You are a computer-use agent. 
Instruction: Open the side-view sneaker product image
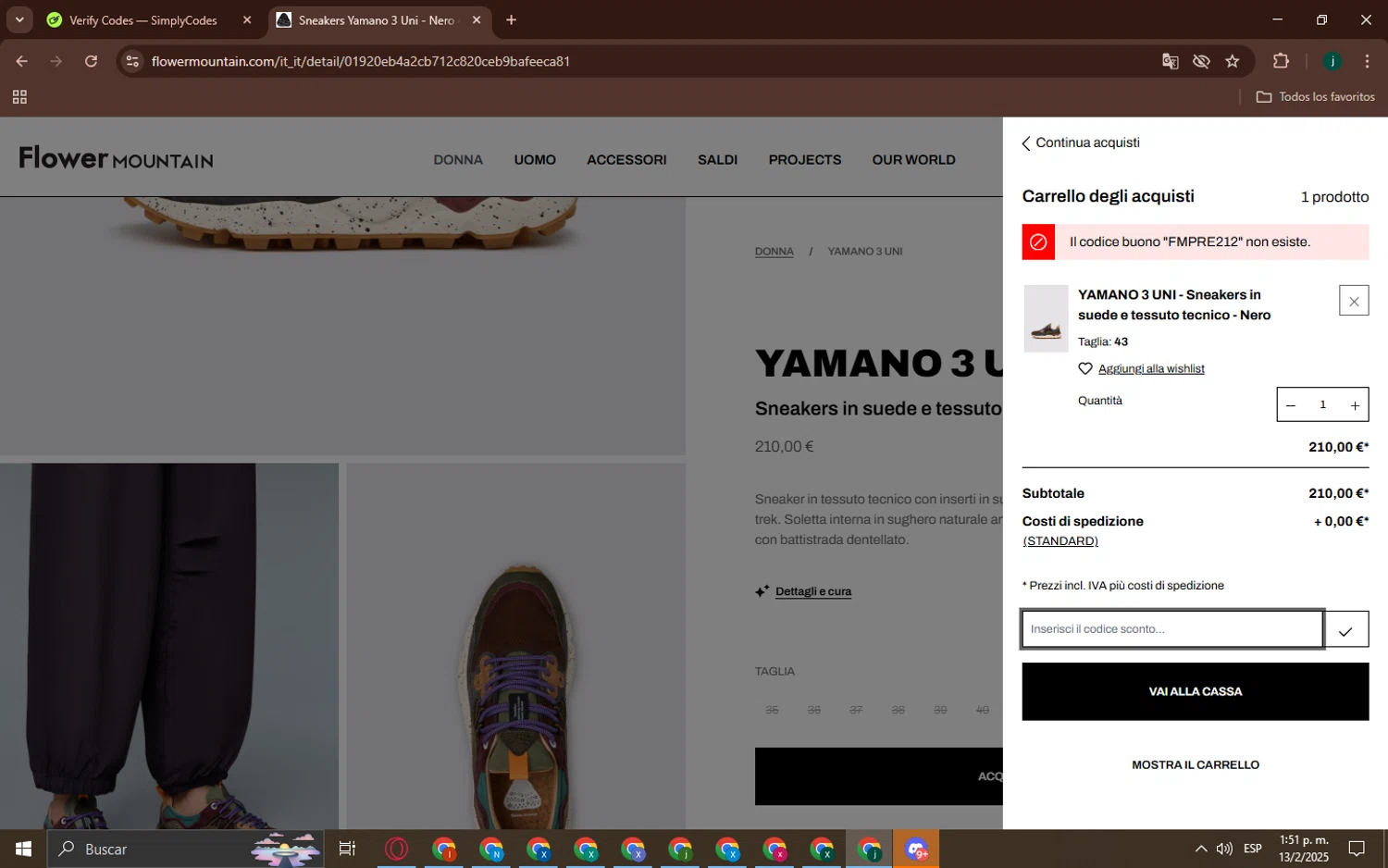[342, 326]
